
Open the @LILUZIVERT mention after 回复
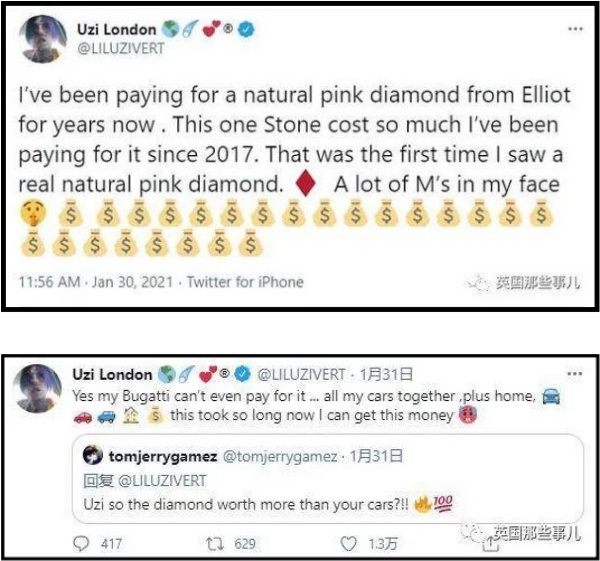tap(162, 481)
